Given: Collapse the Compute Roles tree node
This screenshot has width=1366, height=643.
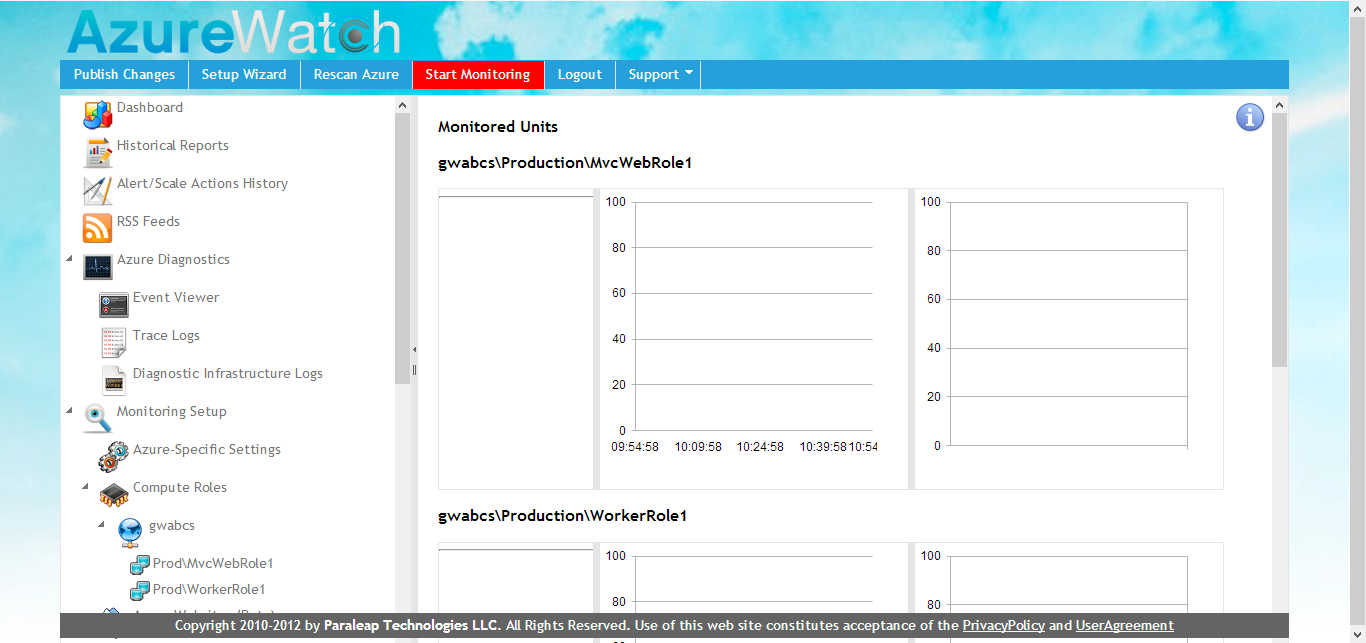Looking at the screenshot, I should [85, 487].
